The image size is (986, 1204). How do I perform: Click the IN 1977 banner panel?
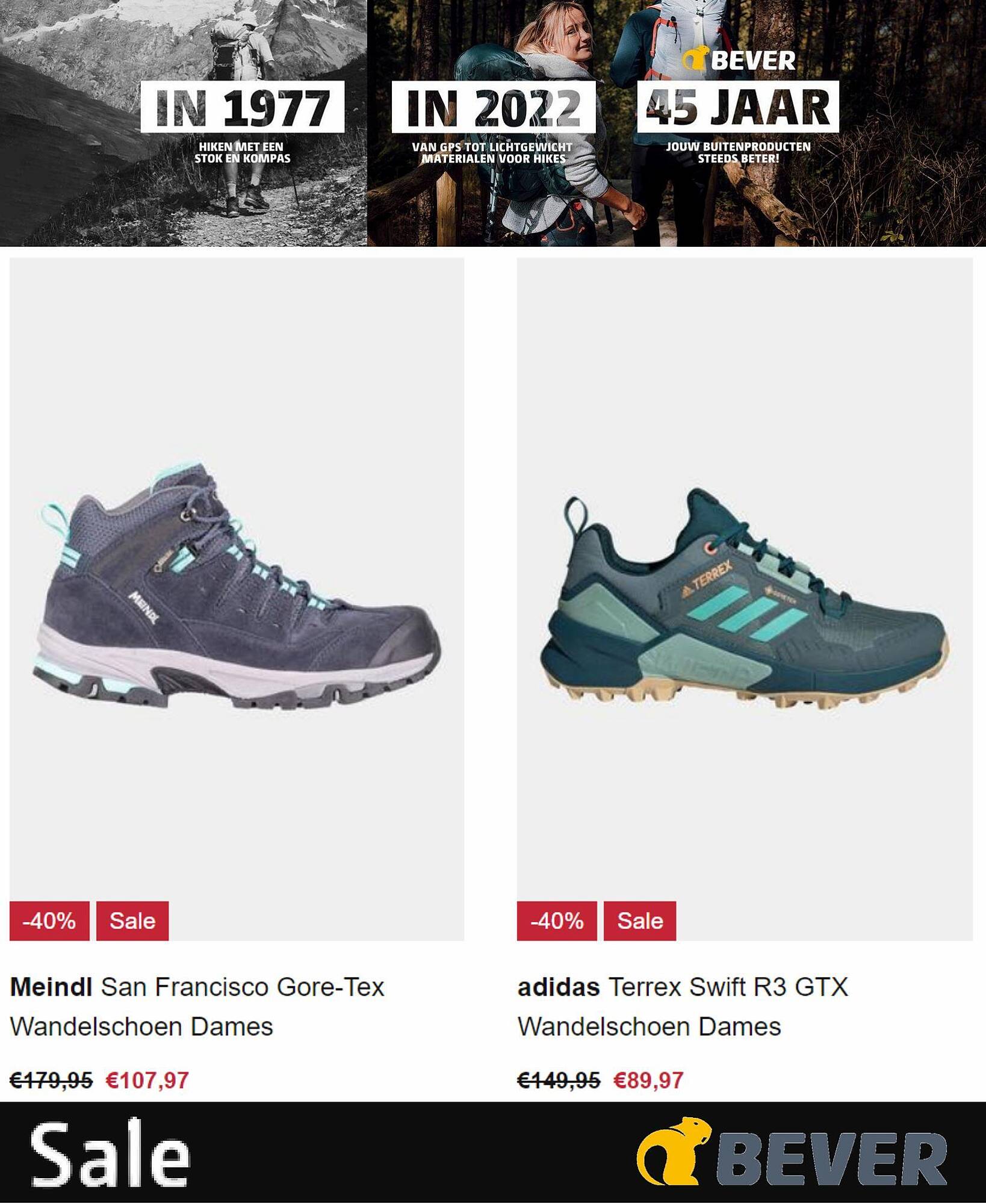point(183,123)
